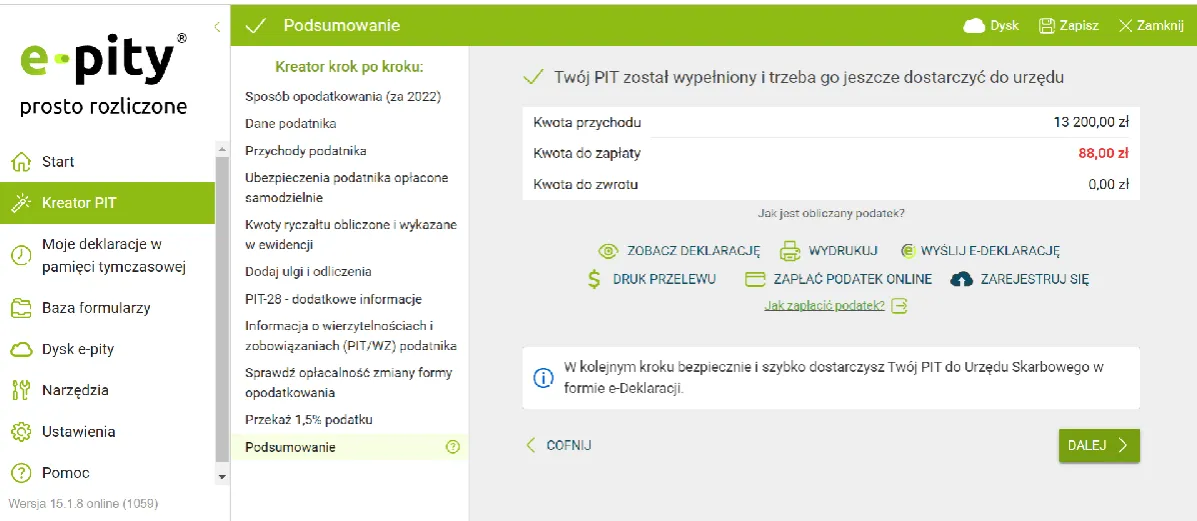Image resolution: width=1197 pixels, height=521 pixels.
Task: Open Baza formularzy menu entry
Action: [x=96, y=309]
